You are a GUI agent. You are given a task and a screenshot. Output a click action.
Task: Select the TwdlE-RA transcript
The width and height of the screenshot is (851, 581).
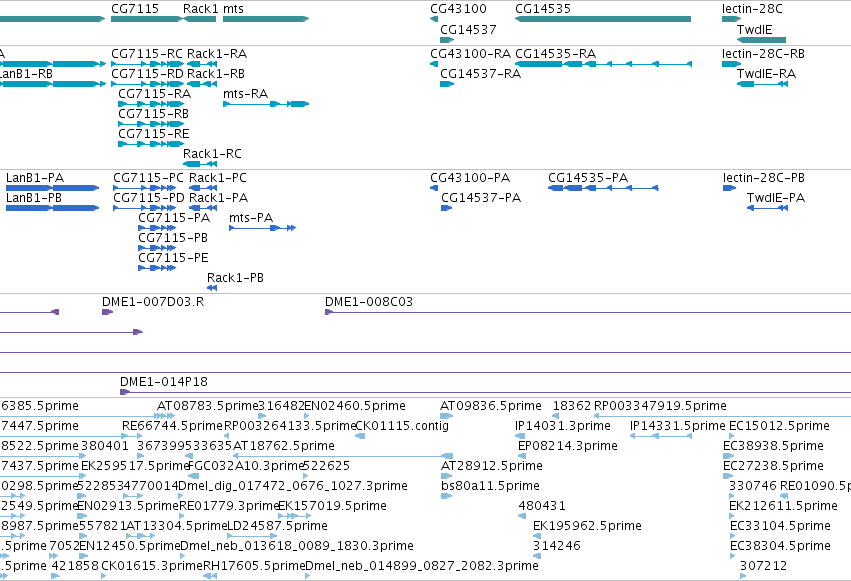[763, 84]
